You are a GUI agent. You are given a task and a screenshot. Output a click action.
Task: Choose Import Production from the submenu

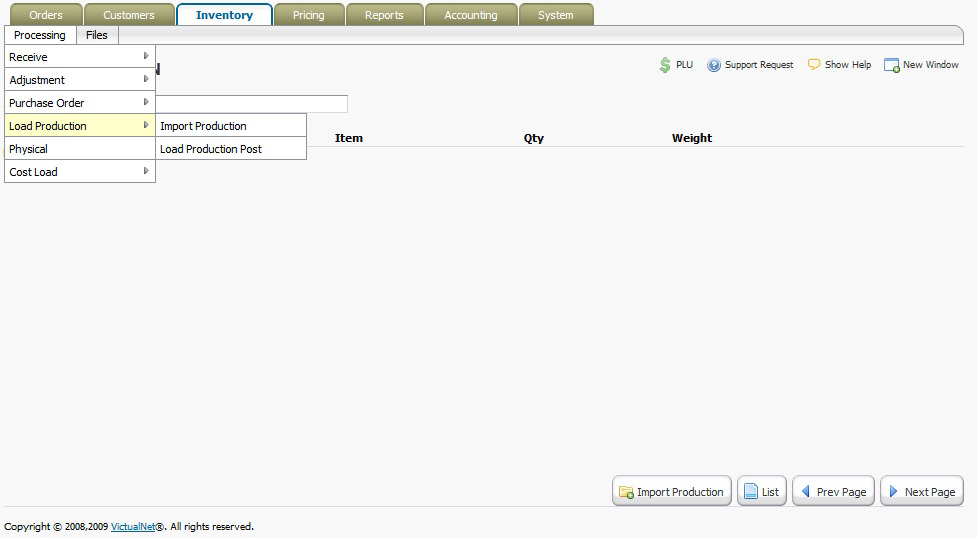point(231,126)
